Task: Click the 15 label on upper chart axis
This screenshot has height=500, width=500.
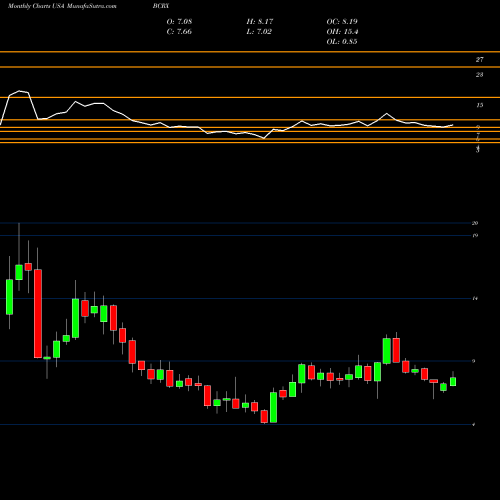Action: tap(479, 105)
